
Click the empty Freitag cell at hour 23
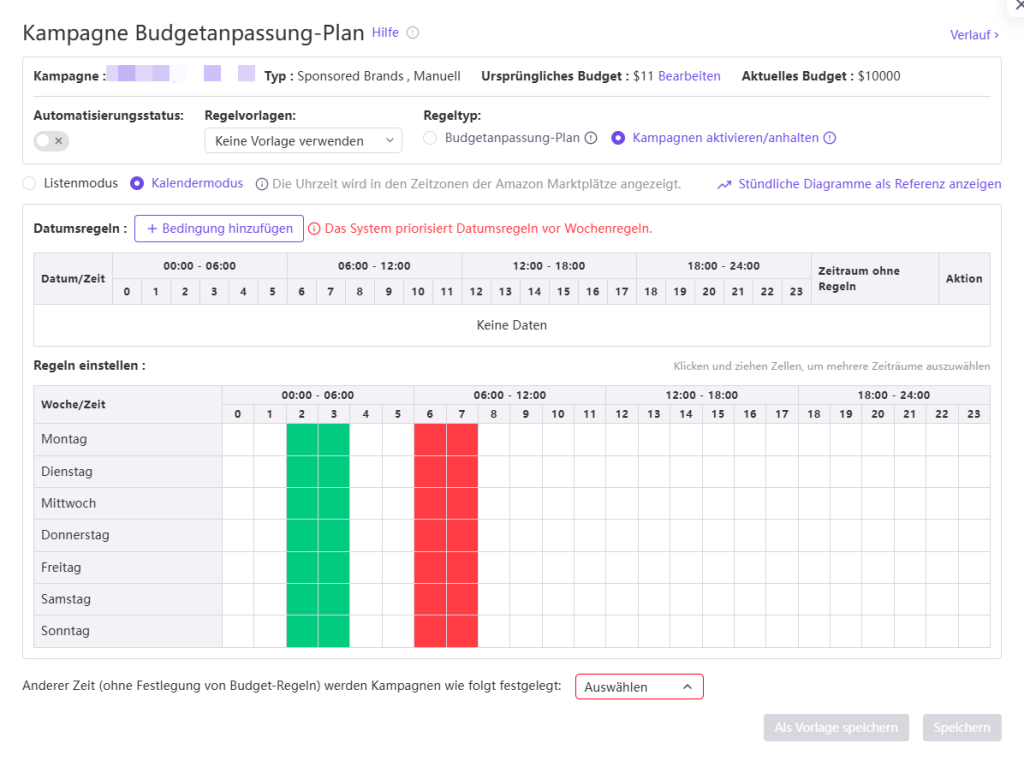point(974,568)
